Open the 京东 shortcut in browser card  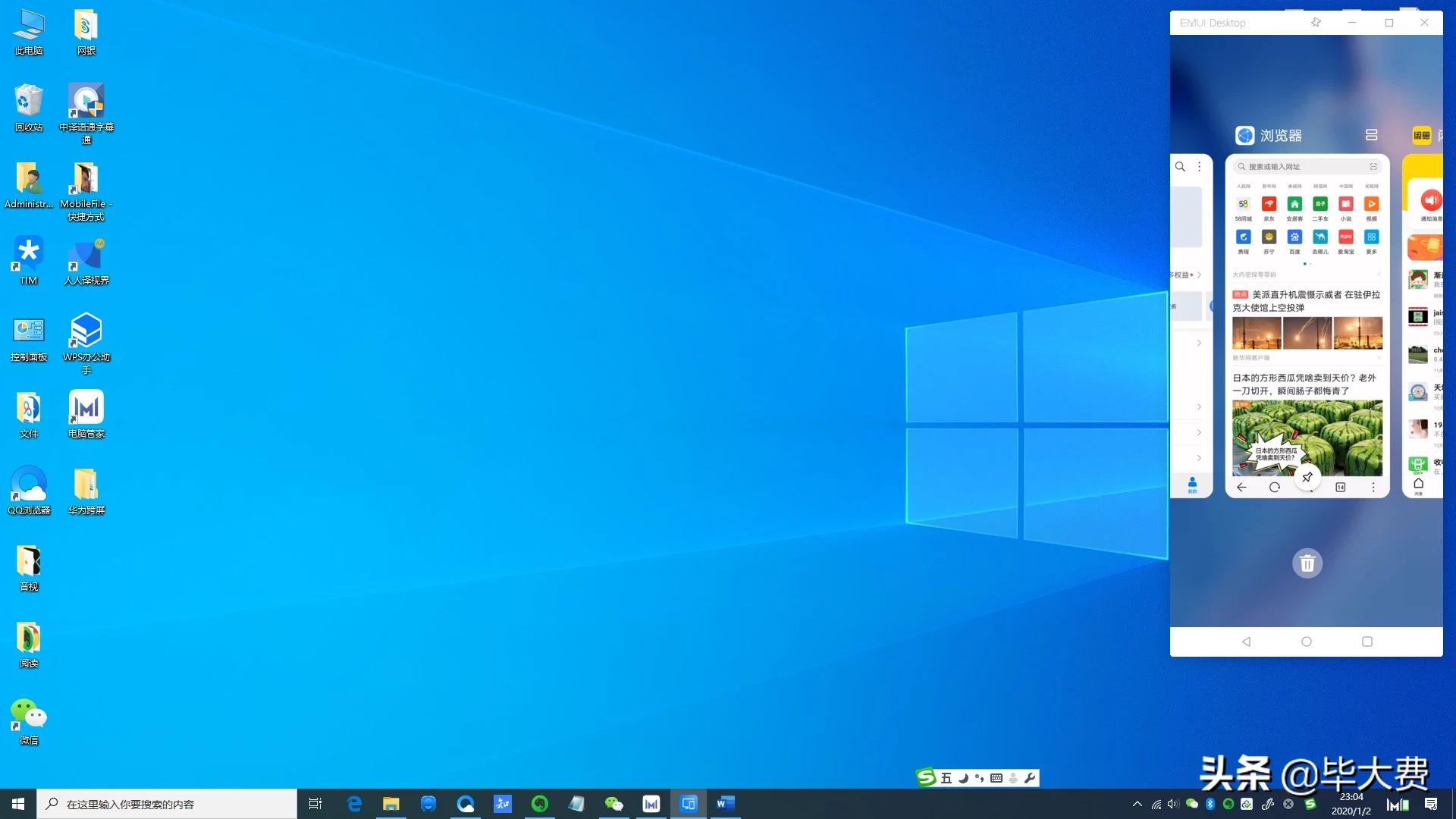point(1269,206)
